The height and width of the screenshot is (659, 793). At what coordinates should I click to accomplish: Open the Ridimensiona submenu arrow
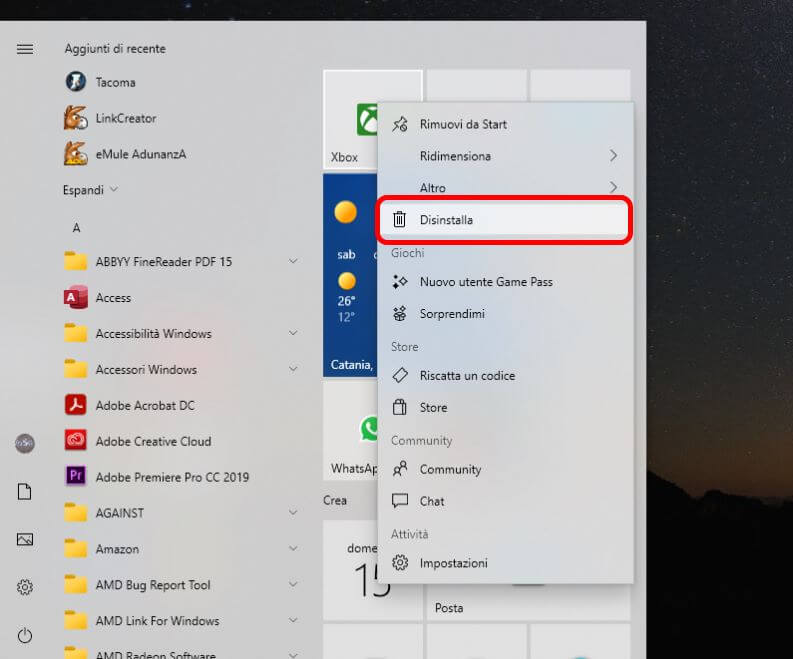pos(613,155)
